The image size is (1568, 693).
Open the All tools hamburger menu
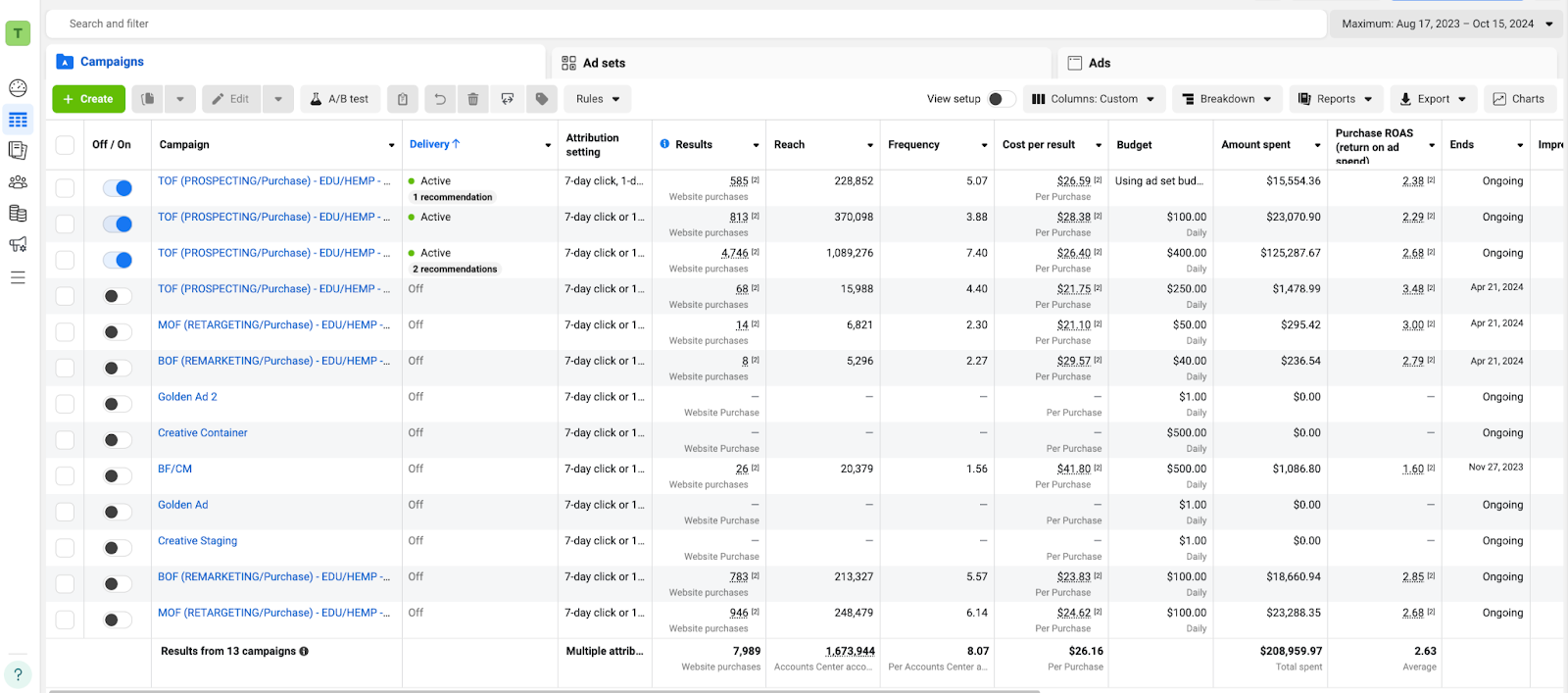pyautogui.click(x=18, y=277)
